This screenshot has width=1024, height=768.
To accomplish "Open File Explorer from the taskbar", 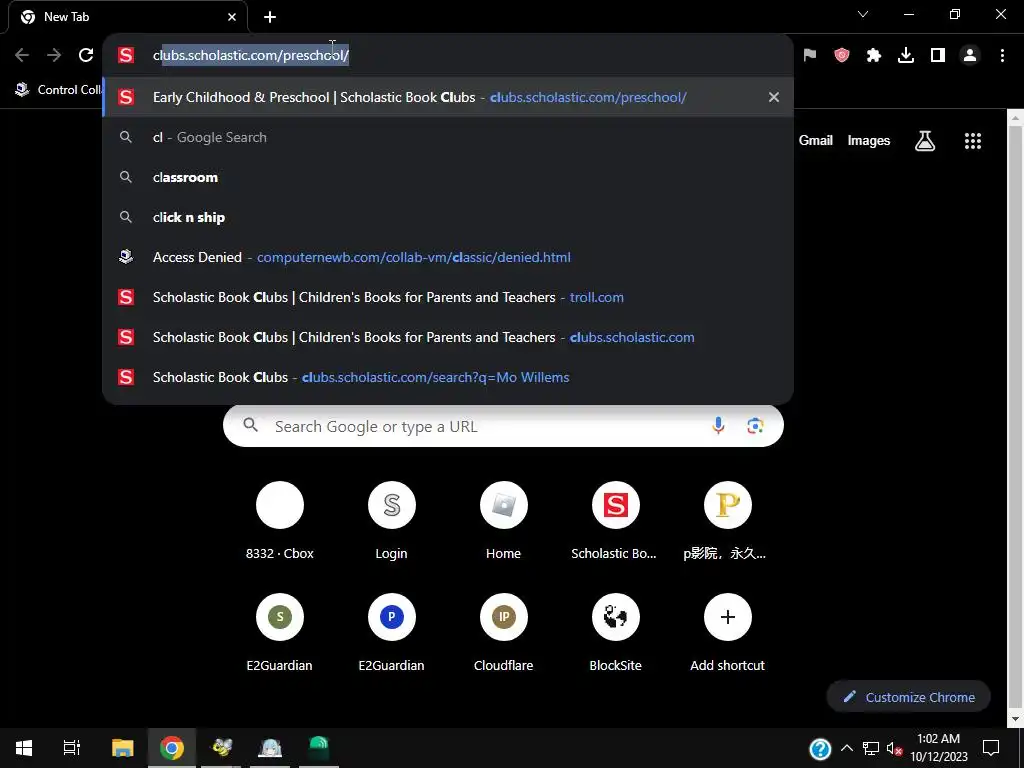I will coord(122,748).
